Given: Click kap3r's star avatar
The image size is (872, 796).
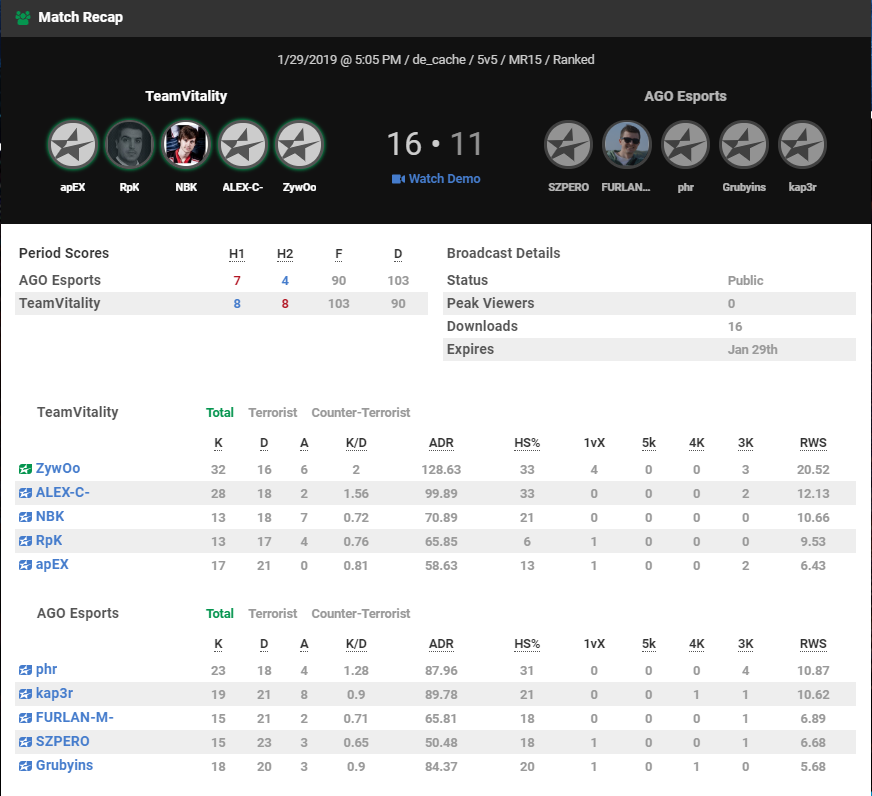Looking at the screenshot, I should pyautogui.click(x=802, y=145).
